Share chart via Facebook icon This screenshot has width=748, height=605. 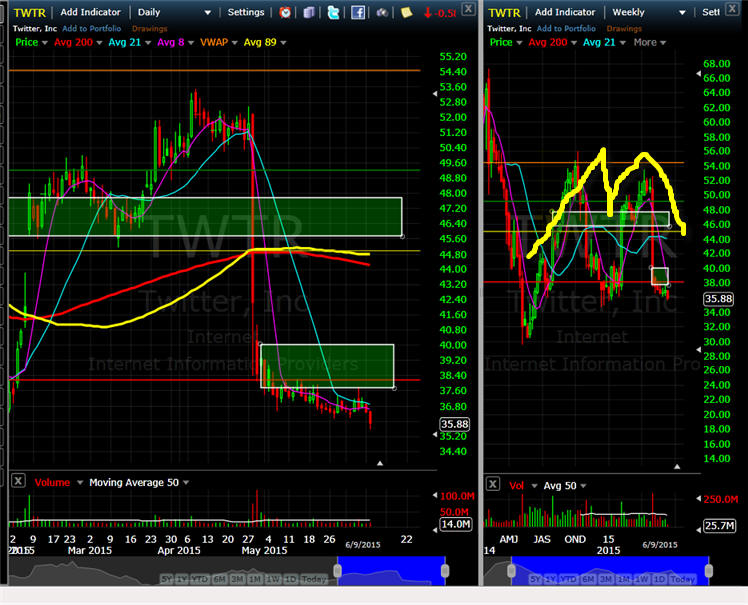coord(358,12)
